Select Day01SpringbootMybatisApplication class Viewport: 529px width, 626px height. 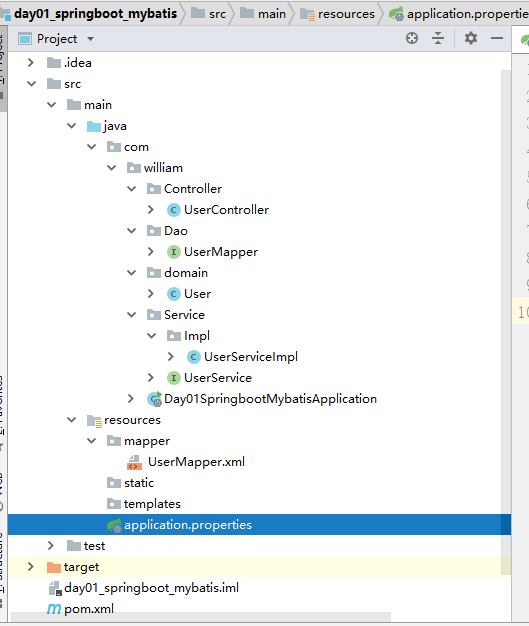pyautogui.click(x=270, y=399)
